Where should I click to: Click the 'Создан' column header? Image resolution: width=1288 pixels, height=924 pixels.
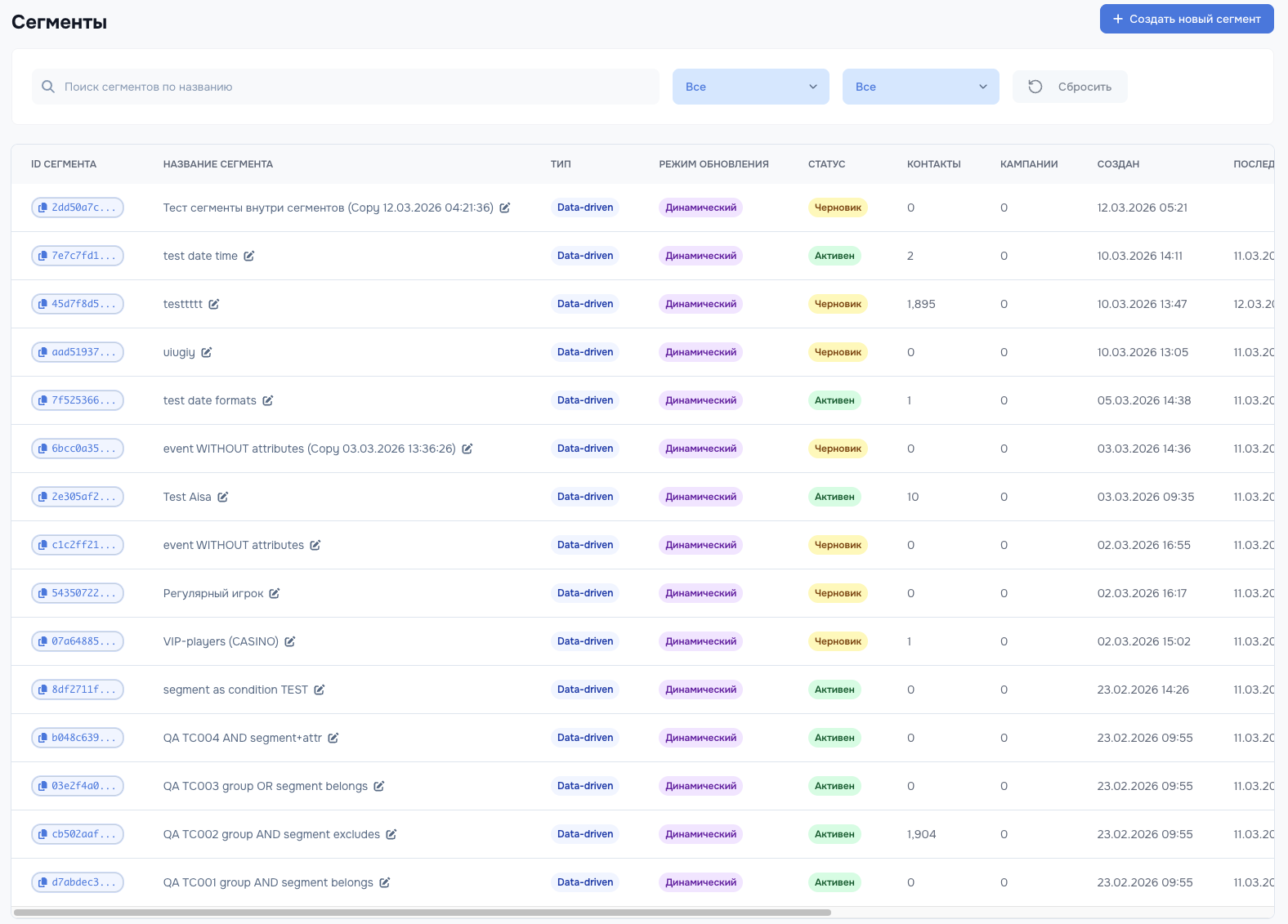(x=1117, y=164)
